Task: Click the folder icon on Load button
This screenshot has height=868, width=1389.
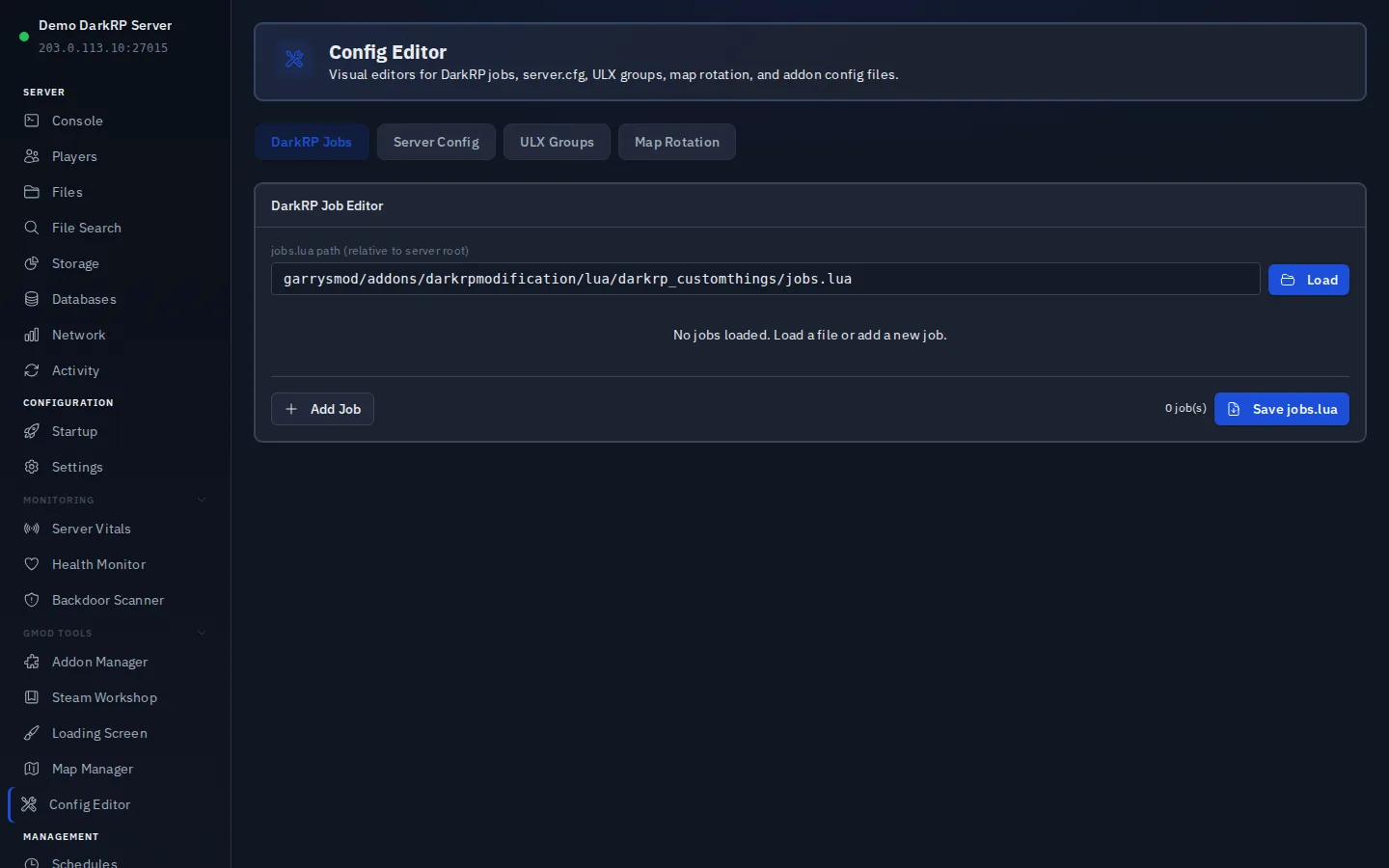Action: (1288, 280)
